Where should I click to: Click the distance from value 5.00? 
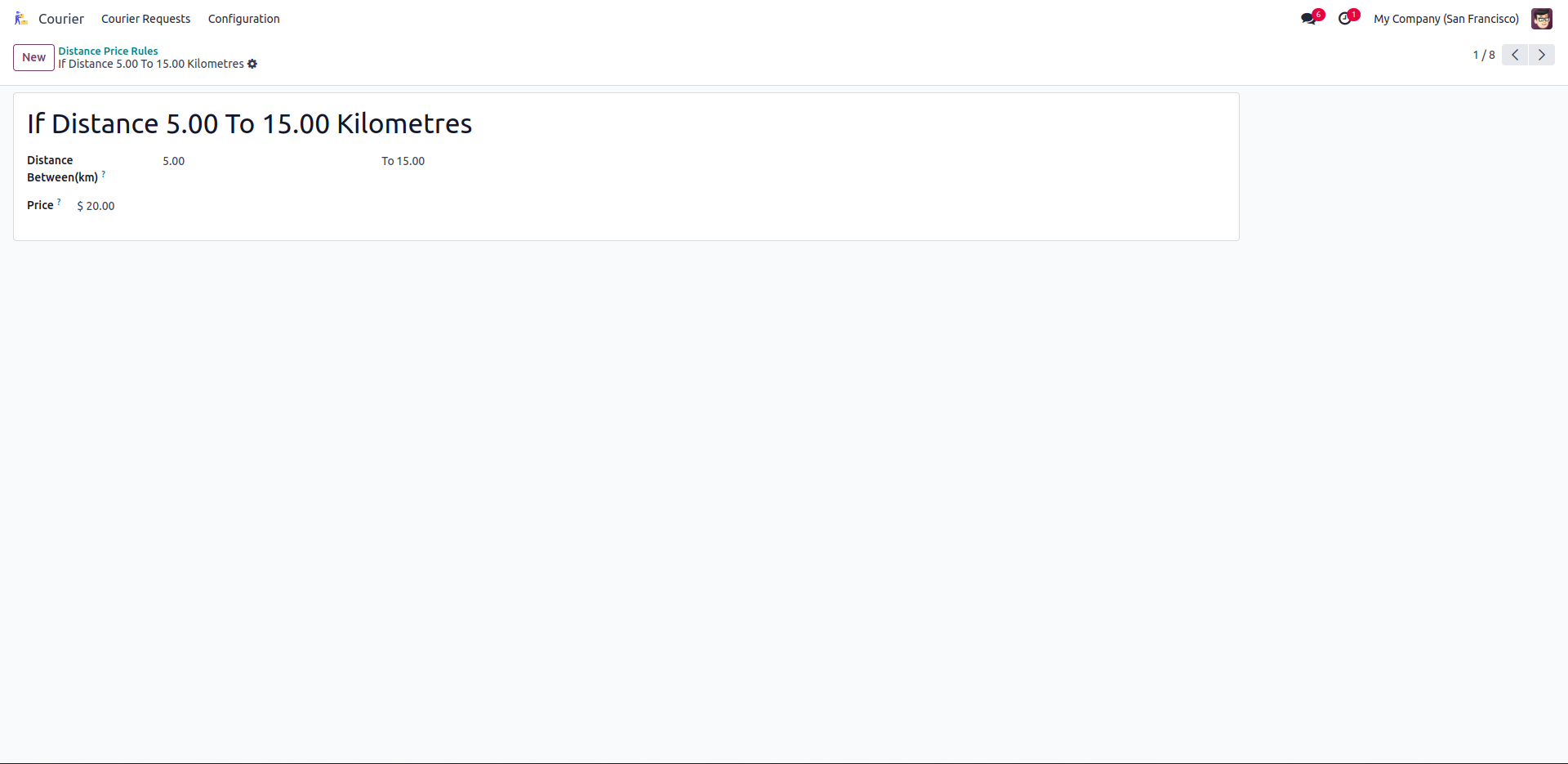(x=174, y=161)
